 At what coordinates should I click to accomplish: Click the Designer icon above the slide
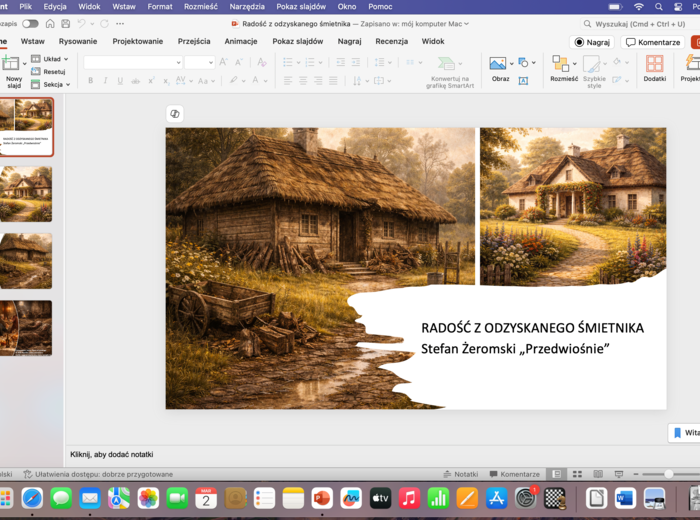(x=175, y=114)
